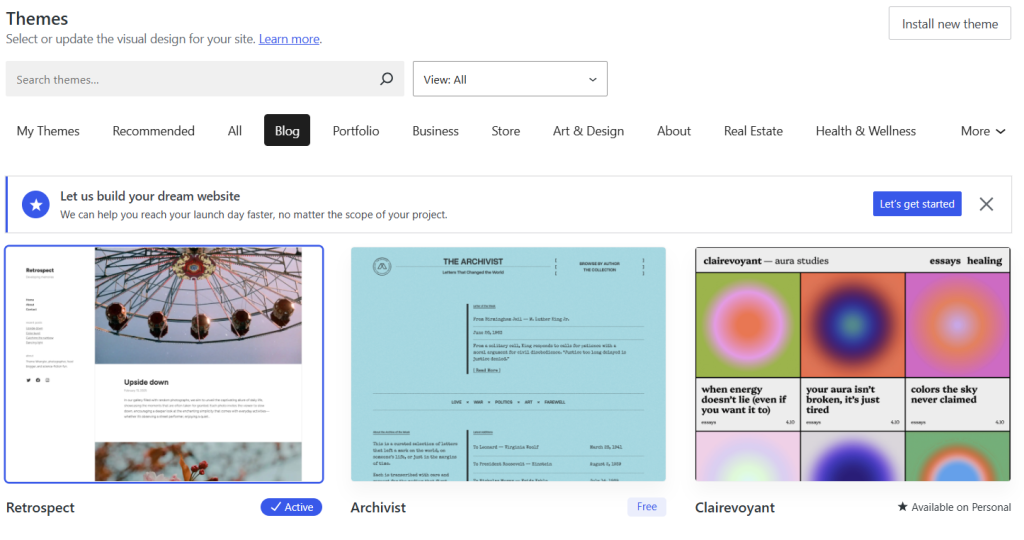
Task: Open the Clairevoyant theme preview
Action: tap(853, 364)
